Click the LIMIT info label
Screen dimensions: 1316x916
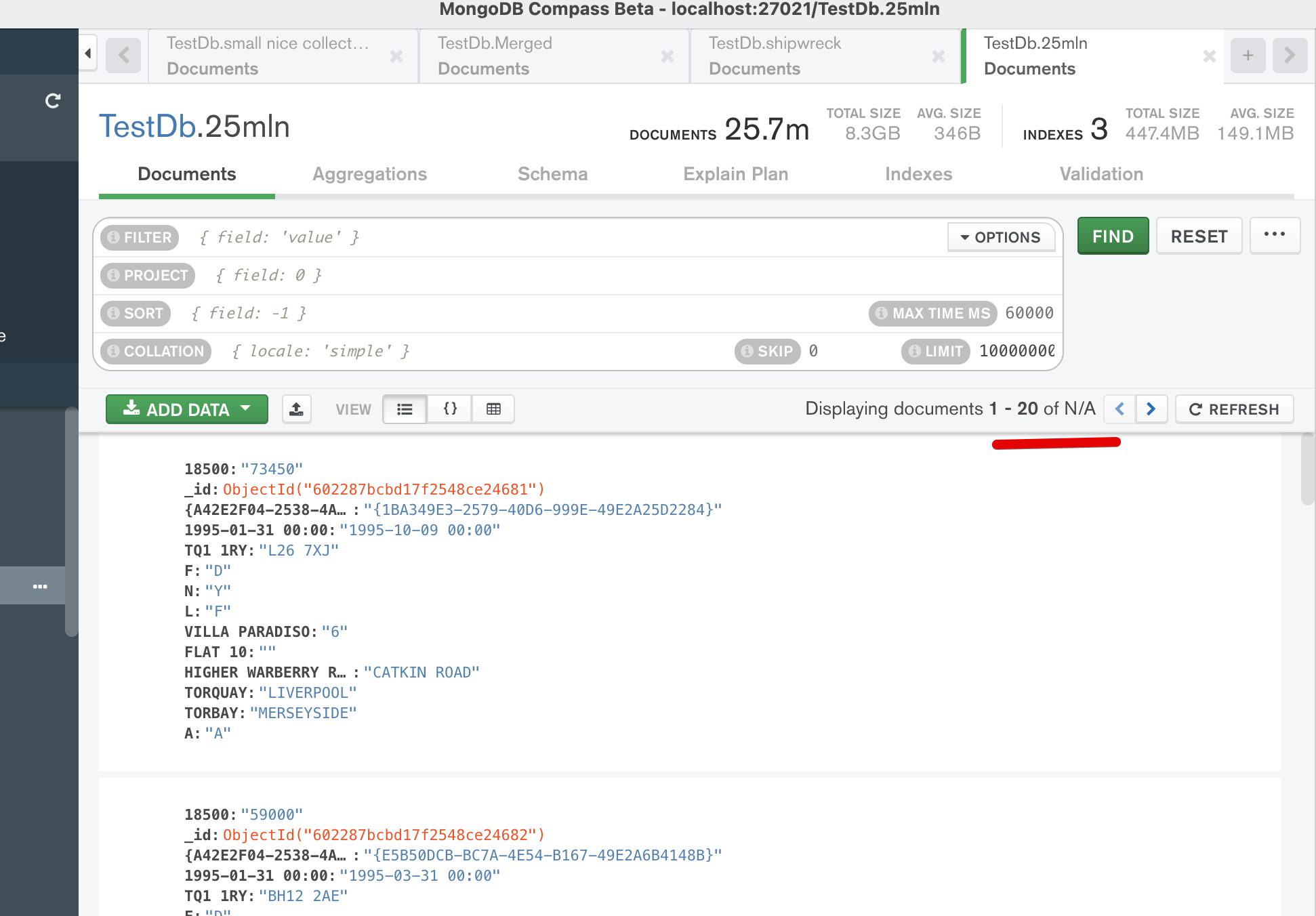point(936,351)
